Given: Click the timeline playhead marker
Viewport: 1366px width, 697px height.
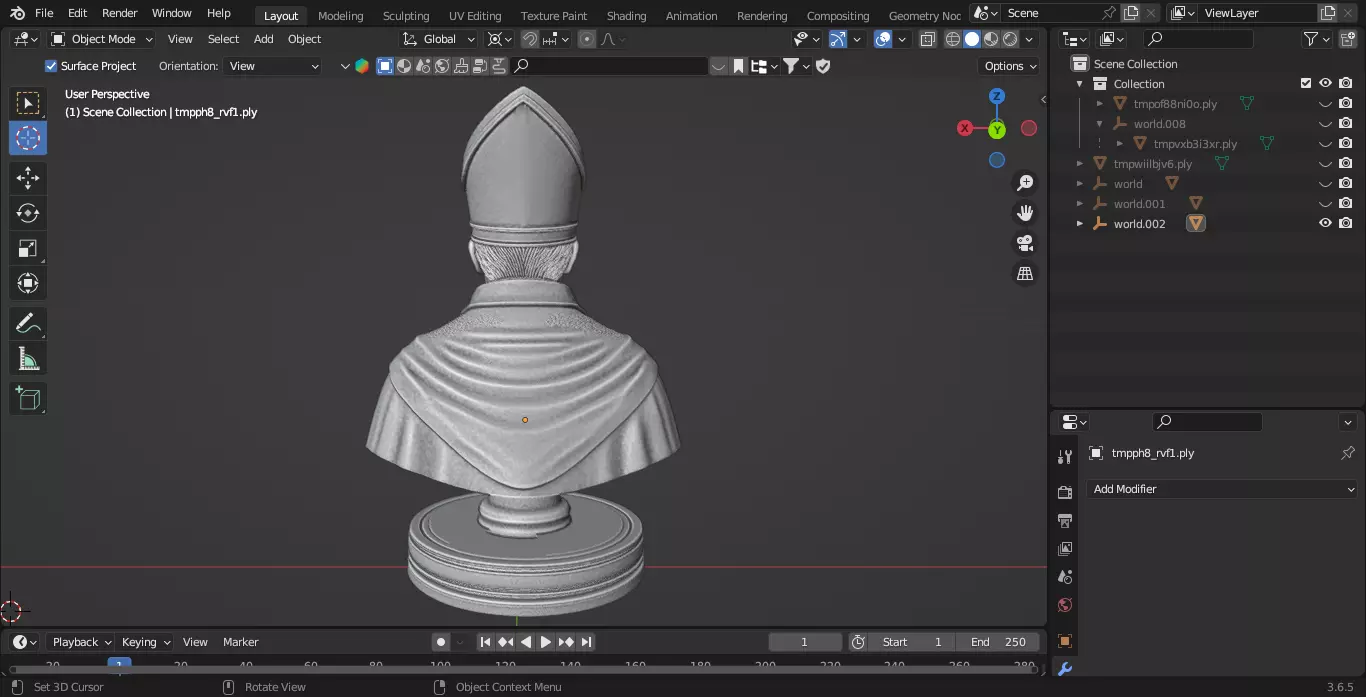Looking at the screenshot, I should 120,665.
